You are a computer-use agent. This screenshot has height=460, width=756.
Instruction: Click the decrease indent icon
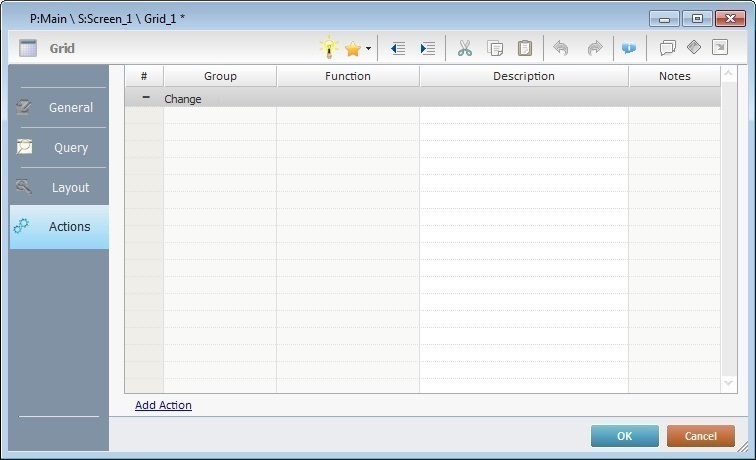[397, 48]
